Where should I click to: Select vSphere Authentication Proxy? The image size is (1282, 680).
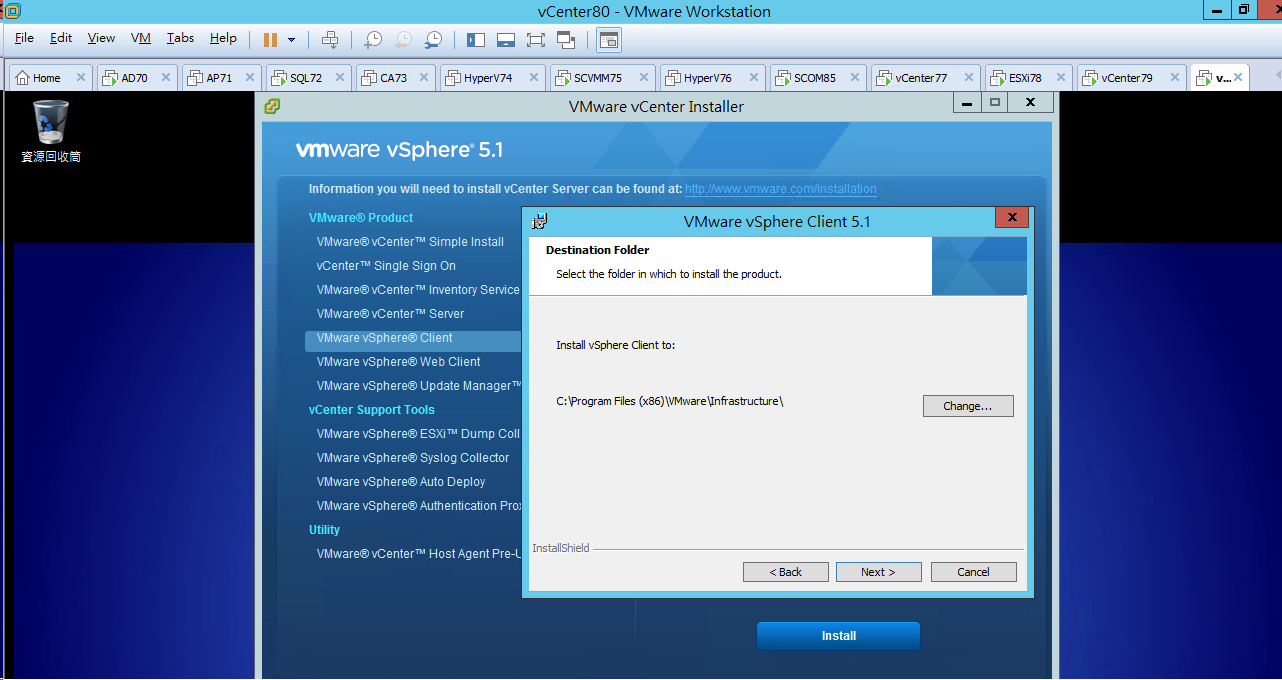418,506
